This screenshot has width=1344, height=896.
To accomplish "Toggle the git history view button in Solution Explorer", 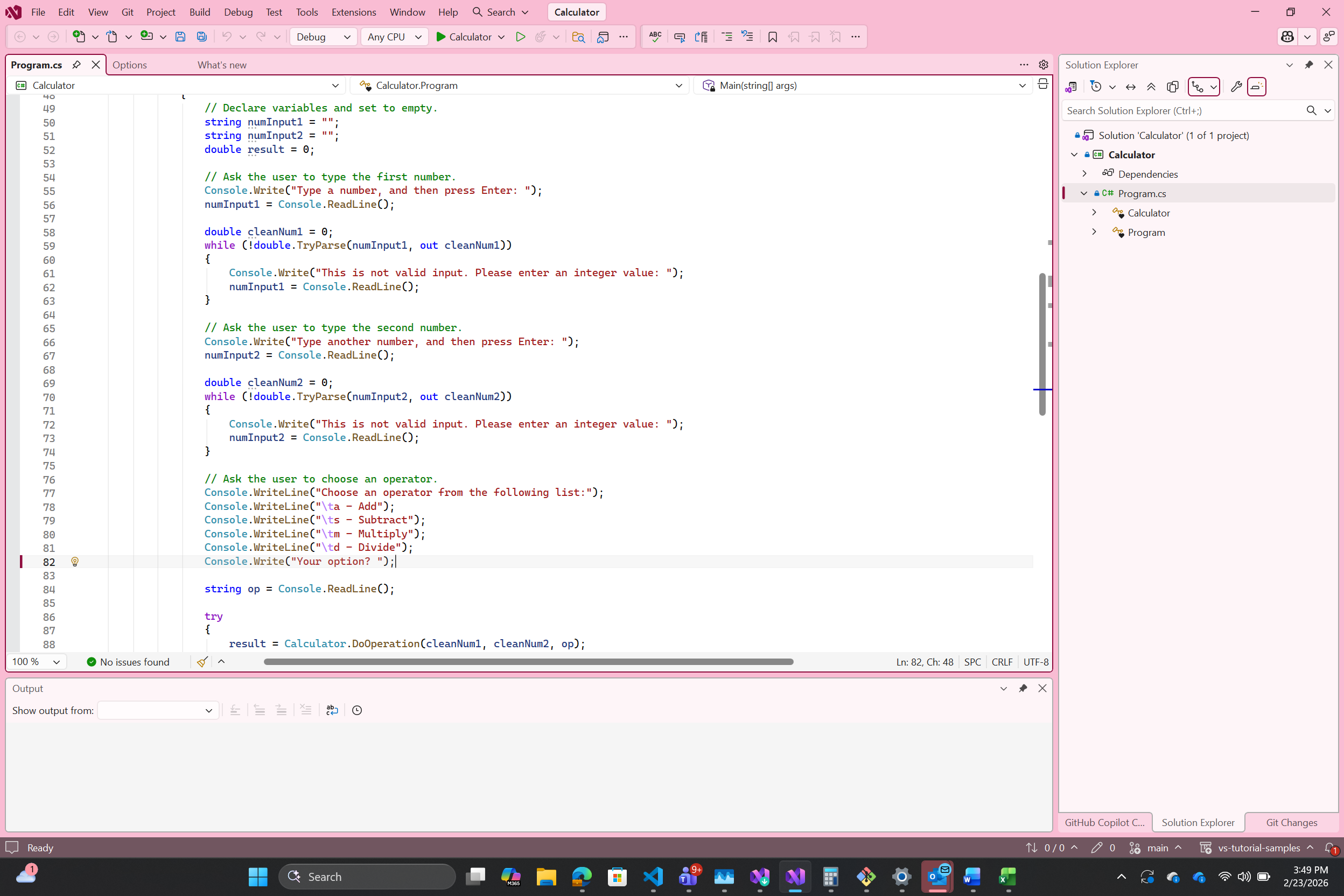I will pyautogui.click(x=1203, y=87).
